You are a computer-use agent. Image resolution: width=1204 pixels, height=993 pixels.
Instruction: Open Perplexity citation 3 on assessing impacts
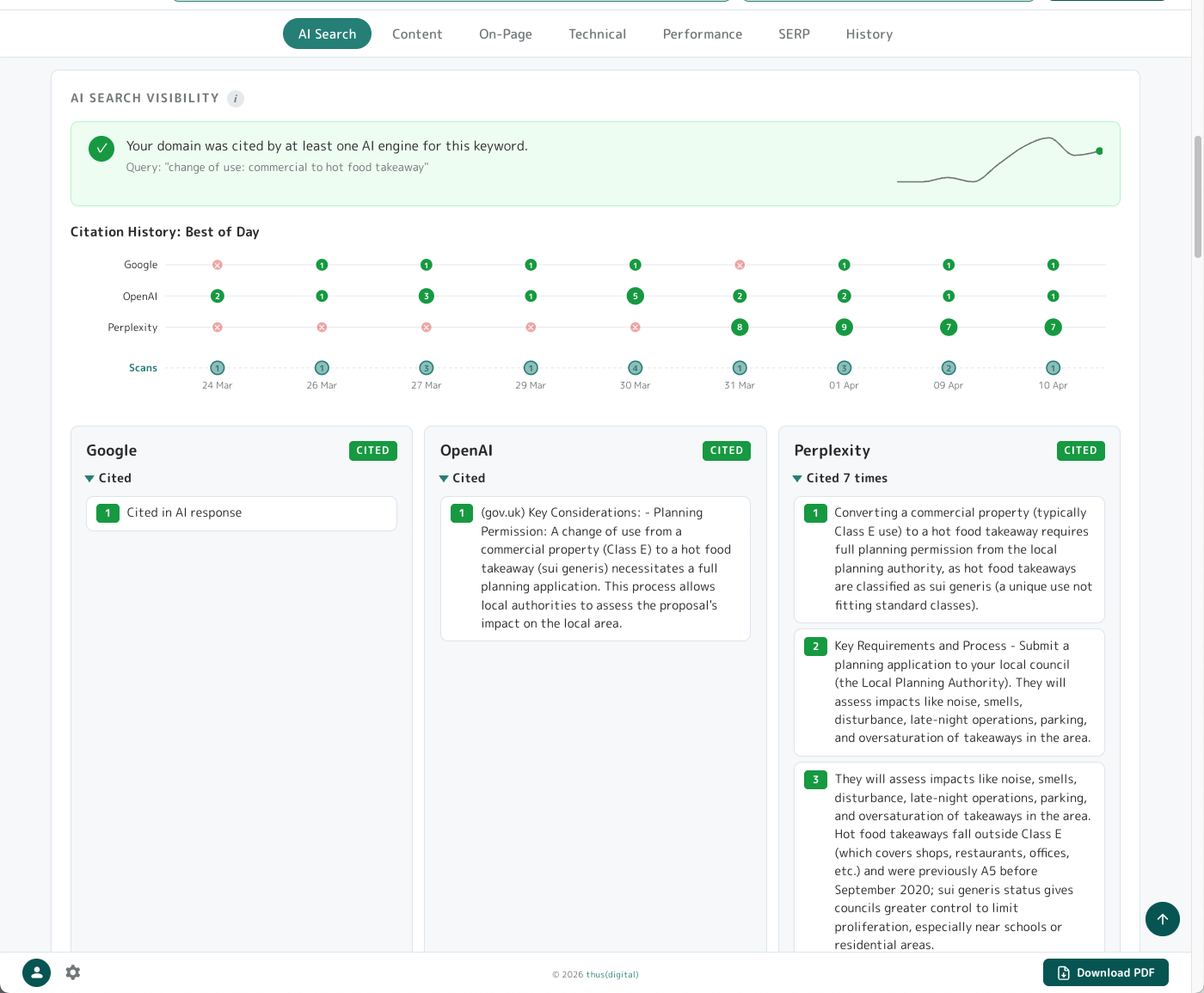pos(949,857)
